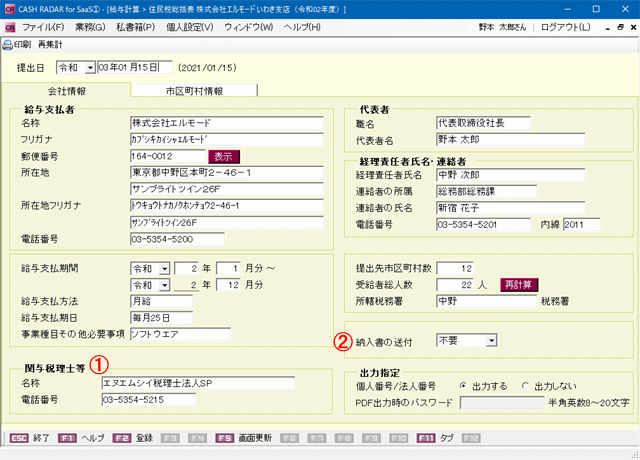Open the ヘルプ(H) menu
The height and width of the screenshot is (460, 640).
pyautogui.click(x=302, y=27)
